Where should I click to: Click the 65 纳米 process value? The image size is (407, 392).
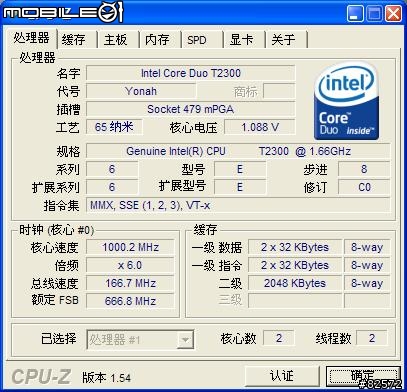click(x=114, y=127)
